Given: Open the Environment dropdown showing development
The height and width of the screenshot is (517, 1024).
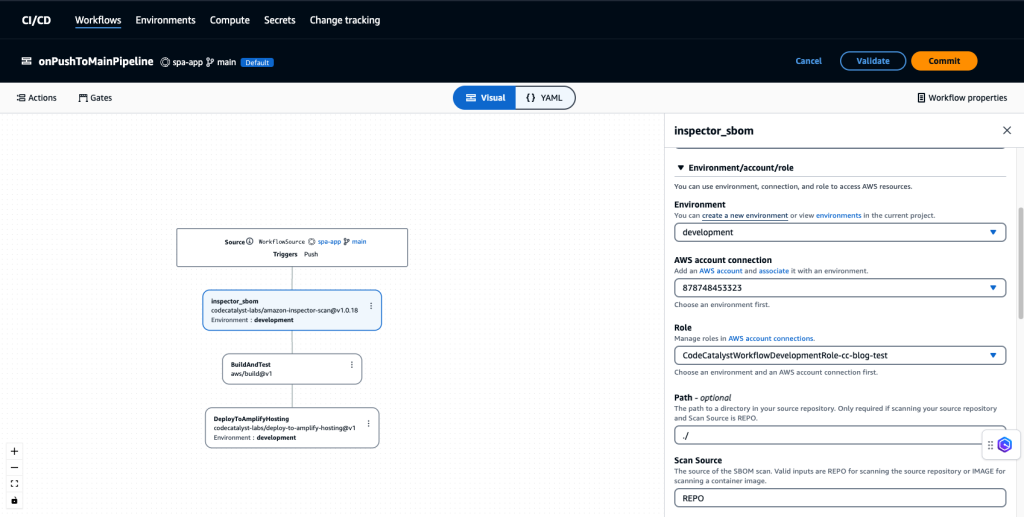Looking at the screenshot, I should pos(840,232).
